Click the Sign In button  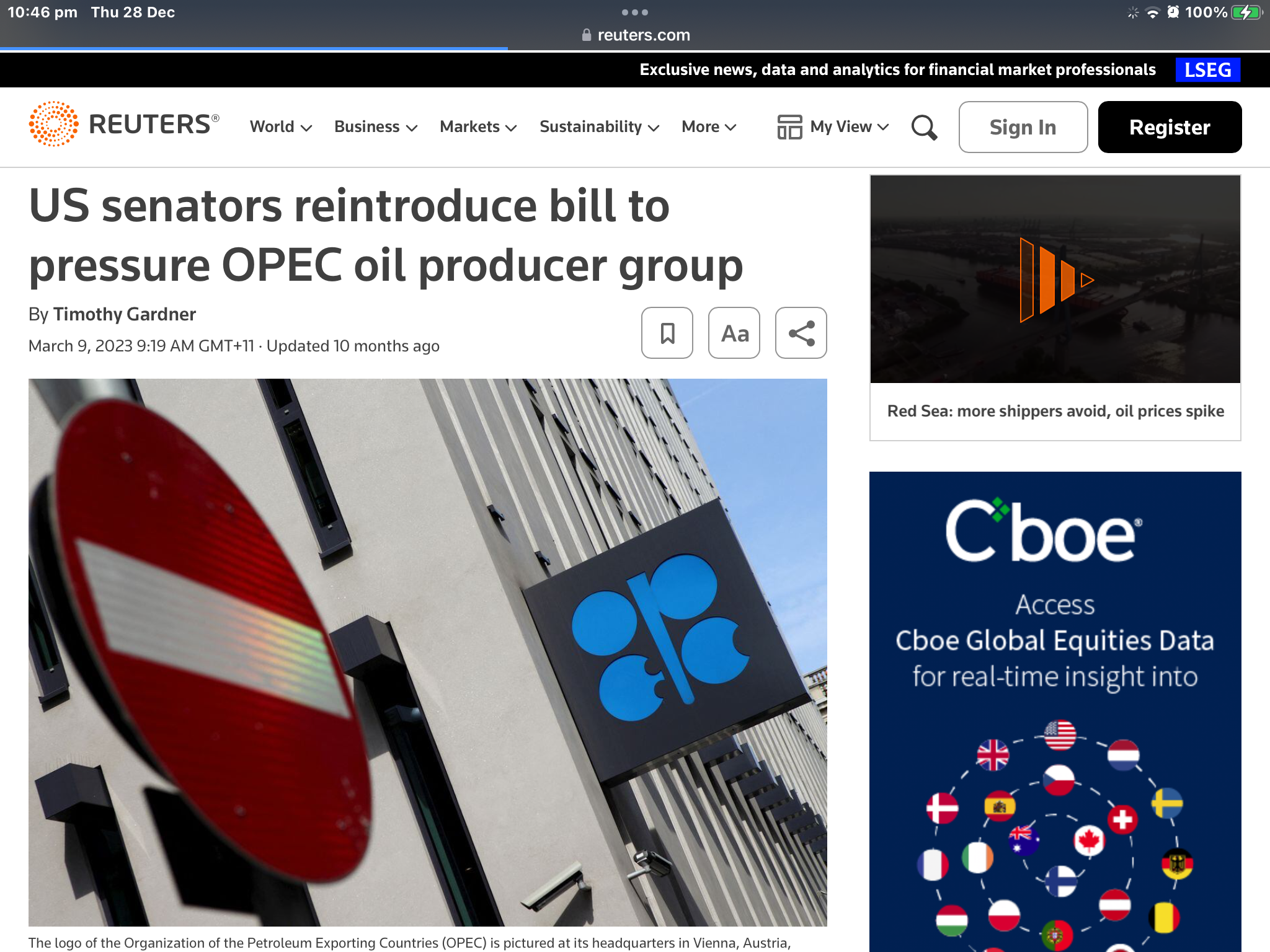tap(1023, 127)
